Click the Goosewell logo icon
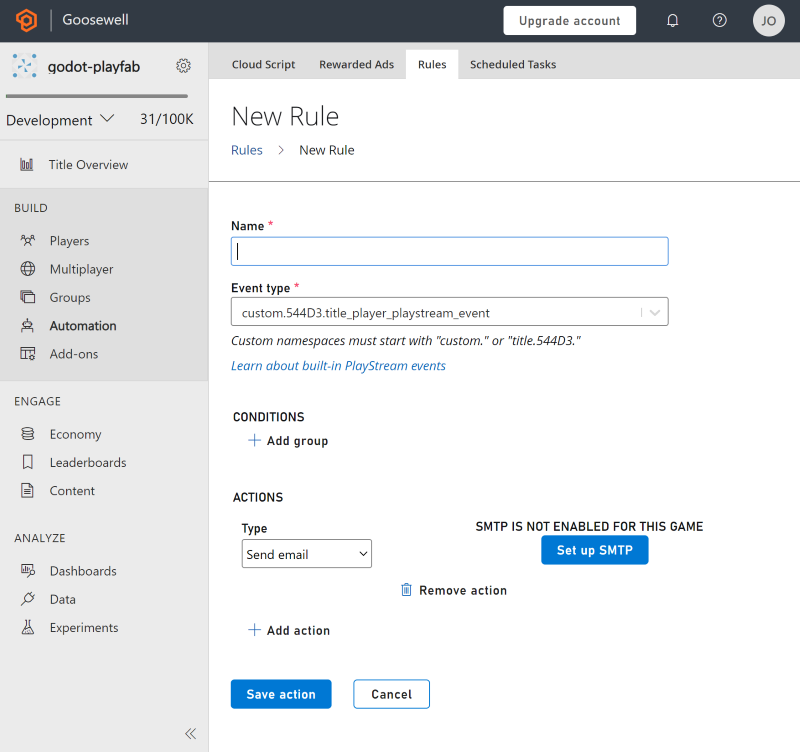800x752 pixels. [26, 20]
